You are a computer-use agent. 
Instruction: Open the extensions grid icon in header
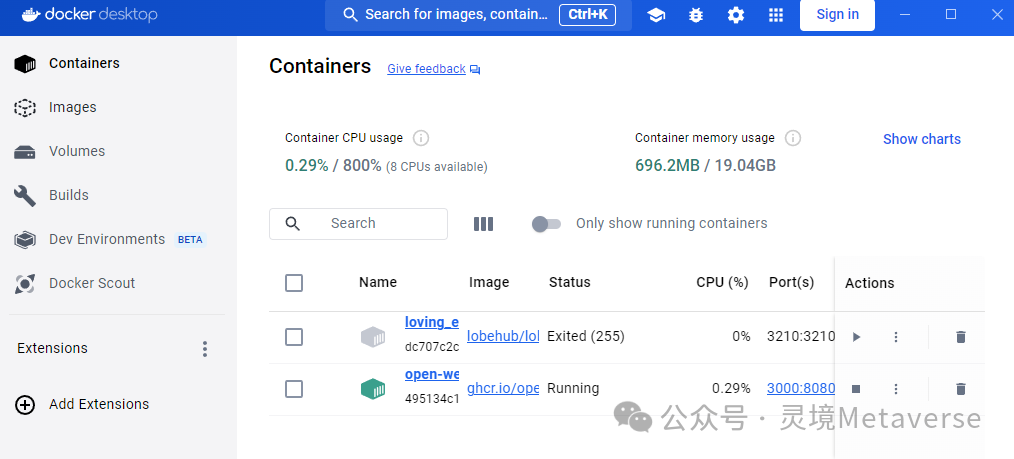(776, 15)
